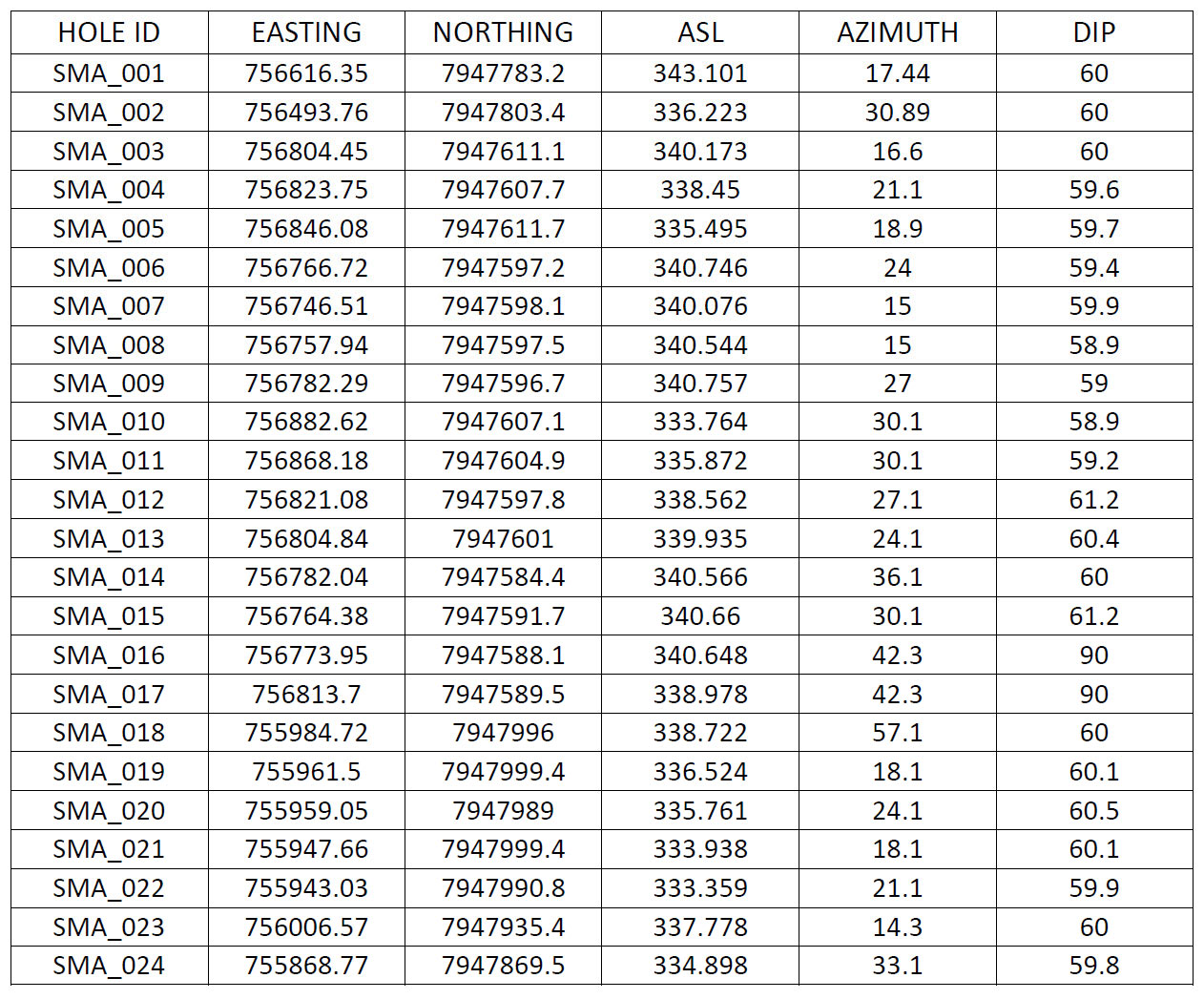1204x999 pixels.
Task: Click the HOLE ID column header
Action: 109,32
